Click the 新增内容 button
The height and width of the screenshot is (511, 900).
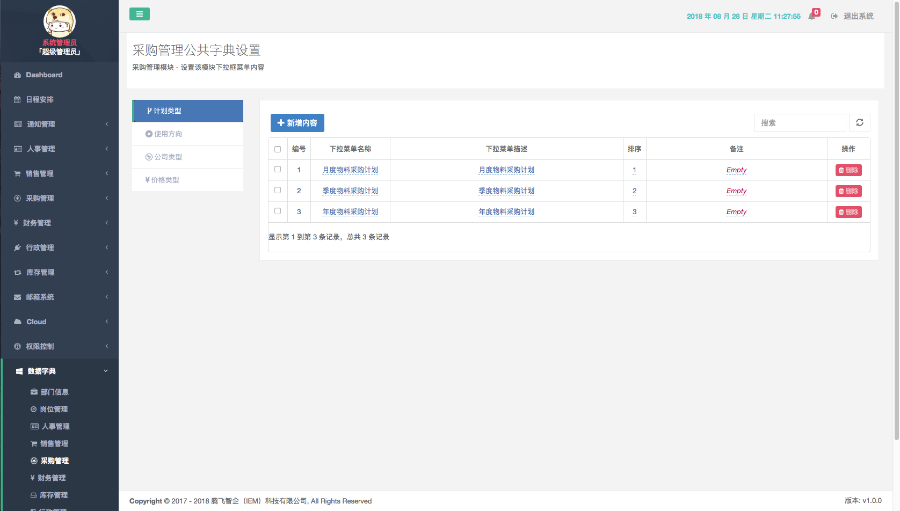[x=297, y=123]
